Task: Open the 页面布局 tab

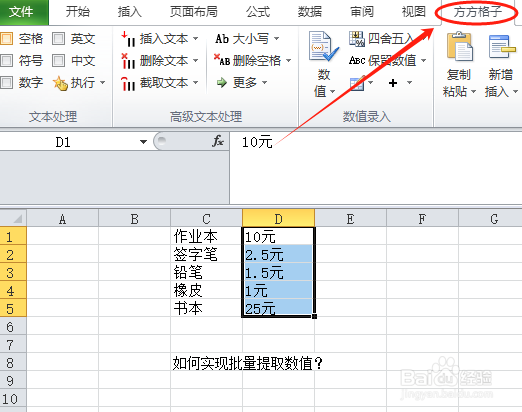Action: tap(194, 12)
